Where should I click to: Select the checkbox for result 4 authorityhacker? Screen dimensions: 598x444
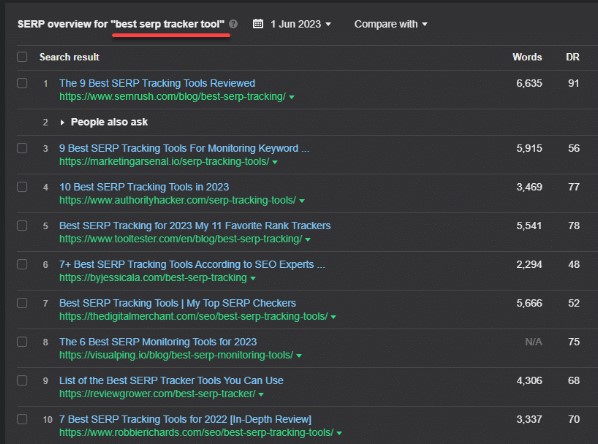click(22, 187)
